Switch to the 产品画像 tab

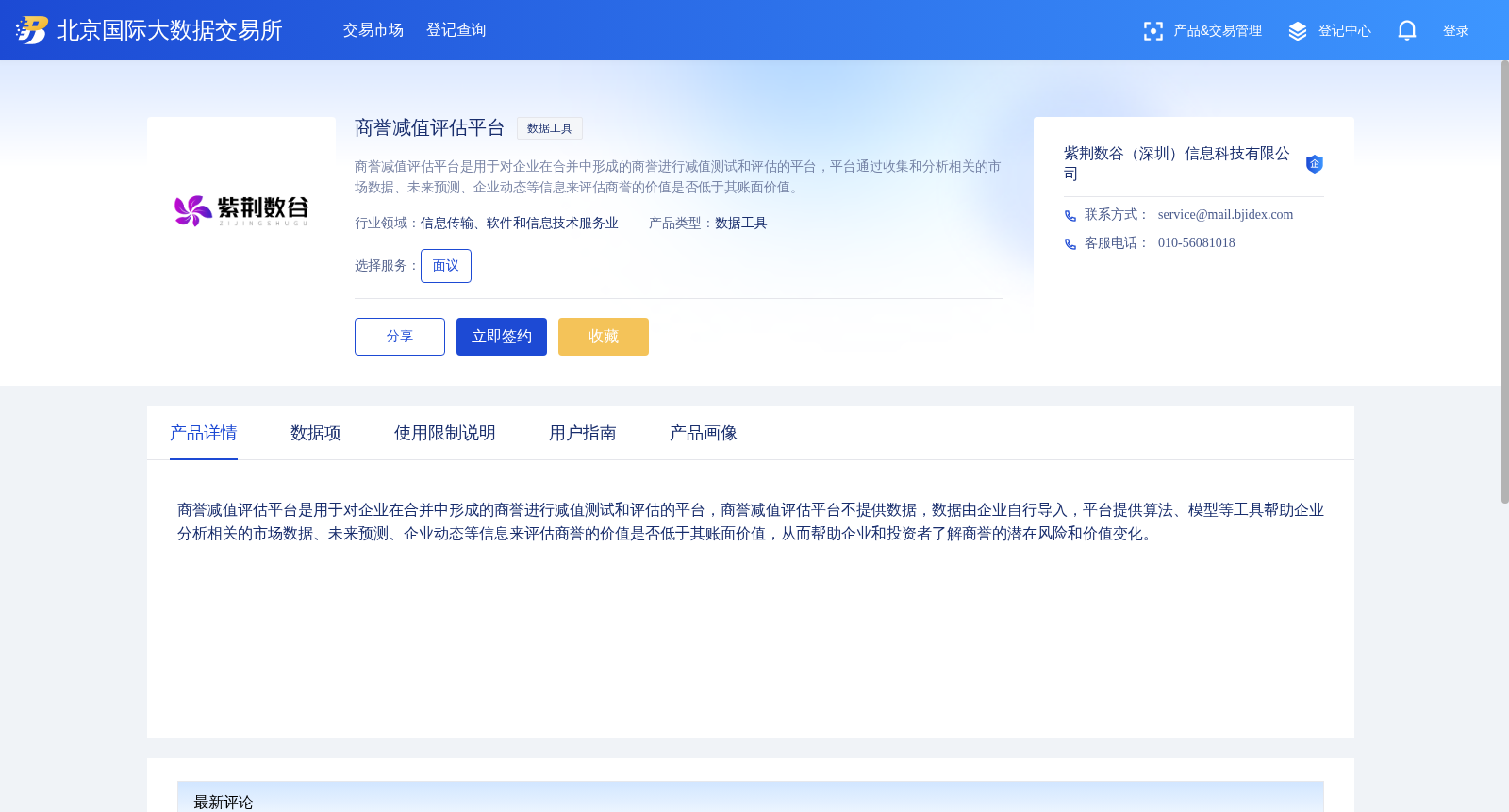(704, 433)
